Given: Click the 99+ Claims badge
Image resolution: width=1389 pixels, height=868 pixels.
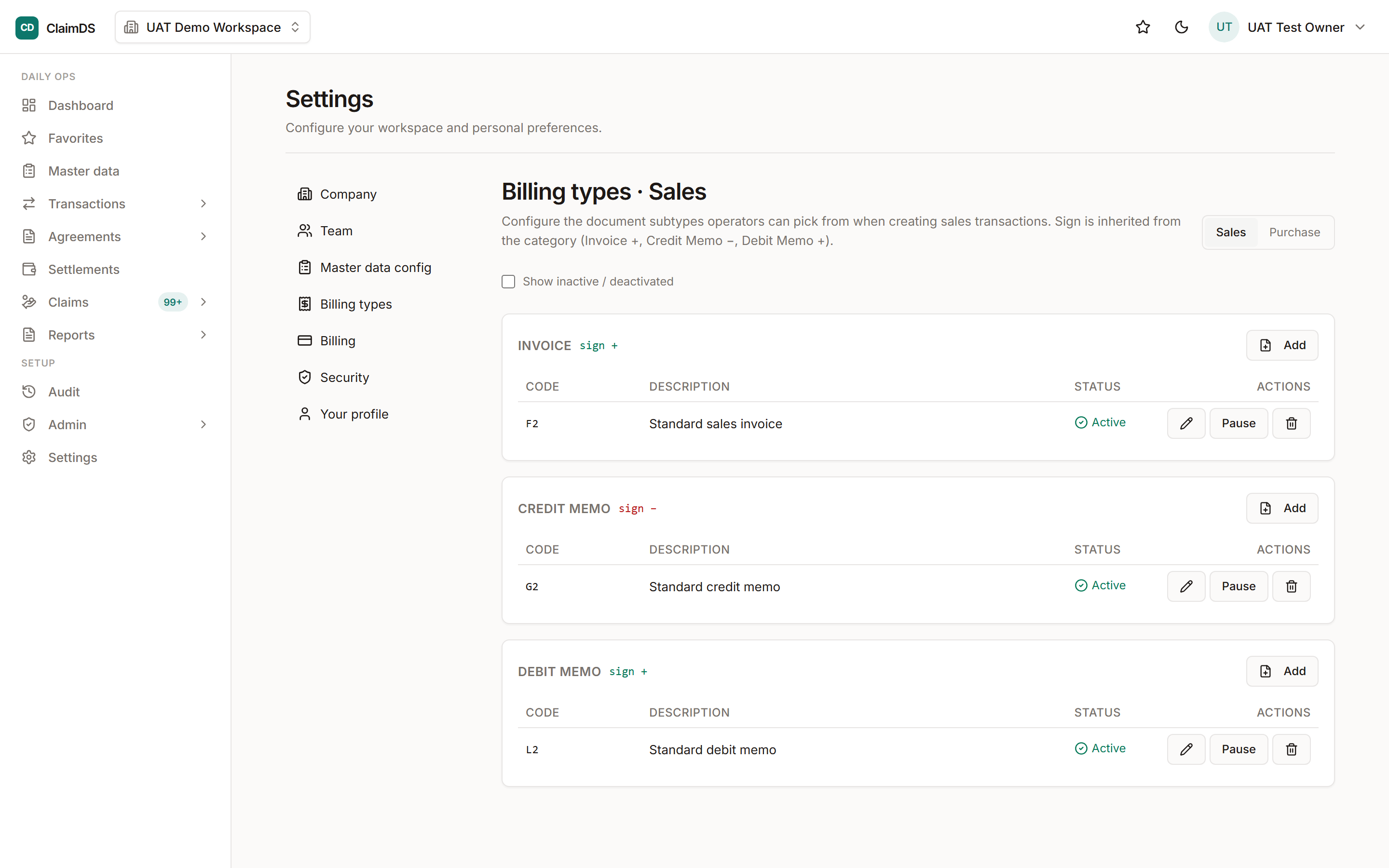Looking at the screenshot, I should pos(173,302).
